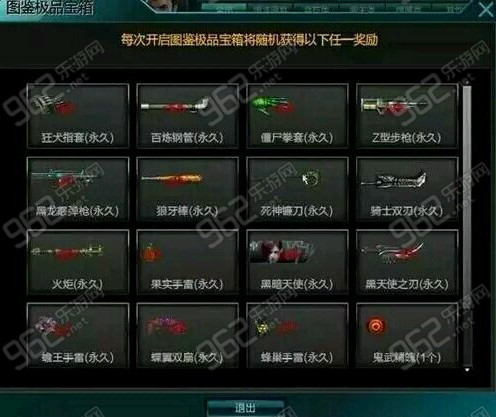Select the 死神镰刀(永久) scythe item
This screenshot has height=417, width=496.
pyautogui.click(x=297, y=189)
